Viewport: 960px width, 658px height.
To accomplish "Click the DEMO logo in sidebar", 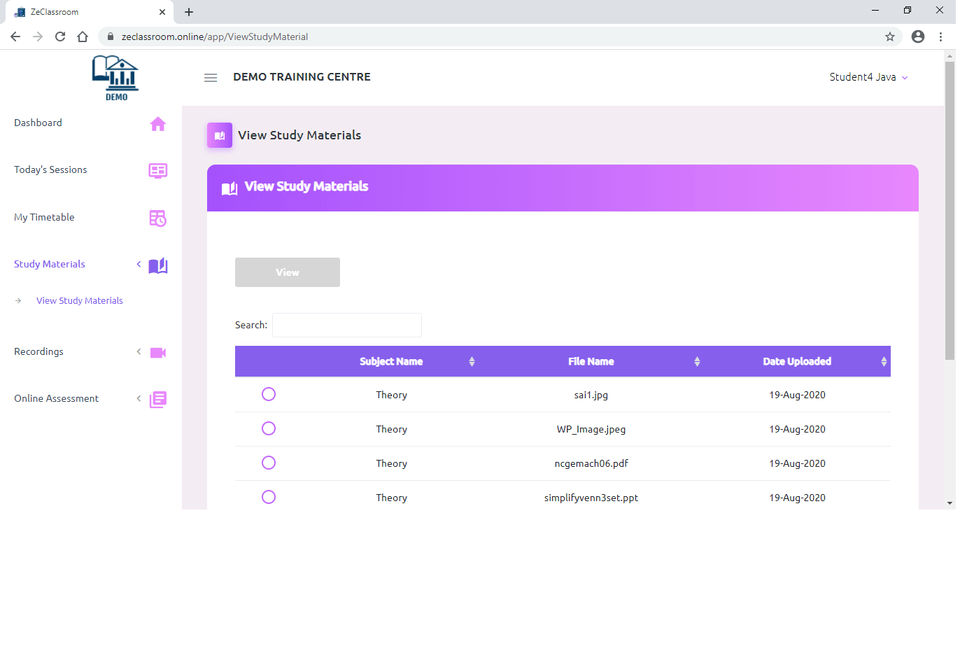I will (116, 78).
